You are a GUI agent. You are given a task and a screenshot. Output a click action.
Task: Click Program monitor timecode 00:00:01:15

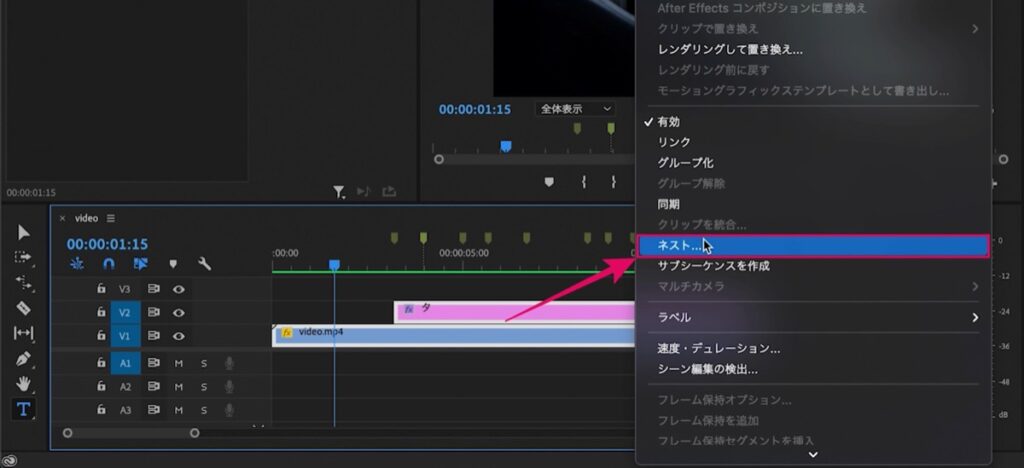(x=475, y=110)
